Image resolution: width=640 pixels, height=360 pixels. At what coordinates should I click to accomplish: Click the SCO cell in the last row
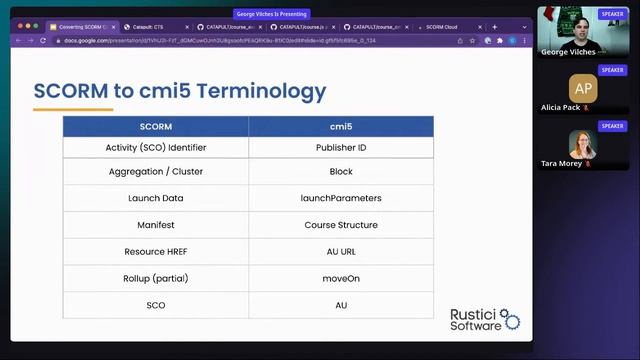coord(156,305)
